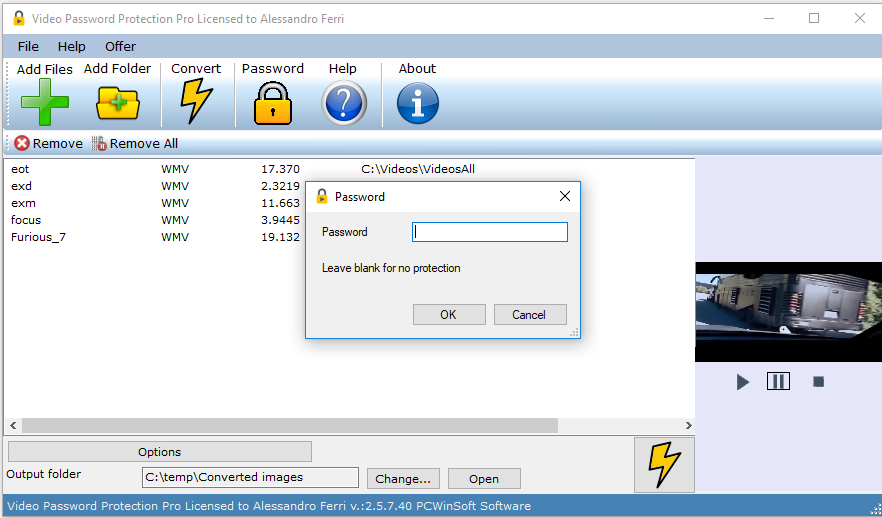Play the video preview

click(742, 382)
